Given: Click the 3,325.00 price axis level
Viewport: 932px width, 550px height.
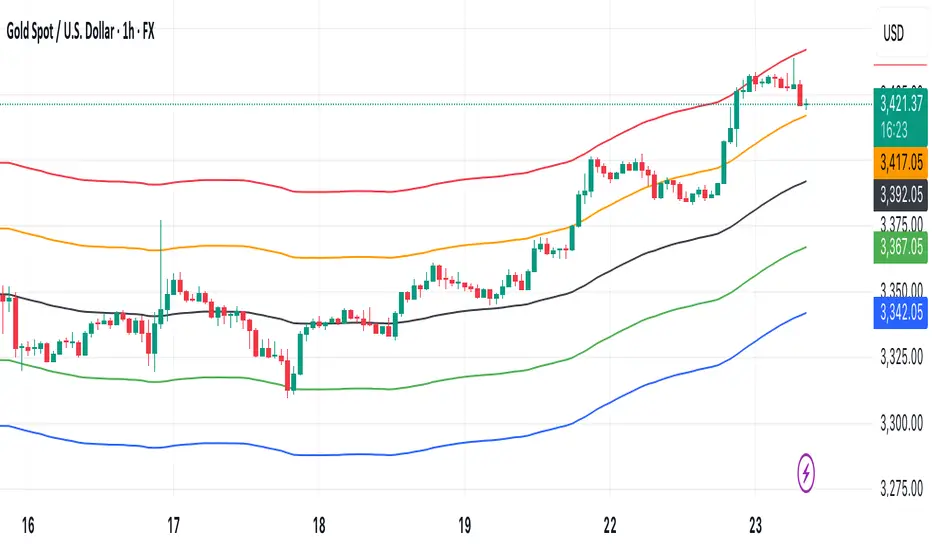Looking at the screenshot, I should [x=901, y=357].
